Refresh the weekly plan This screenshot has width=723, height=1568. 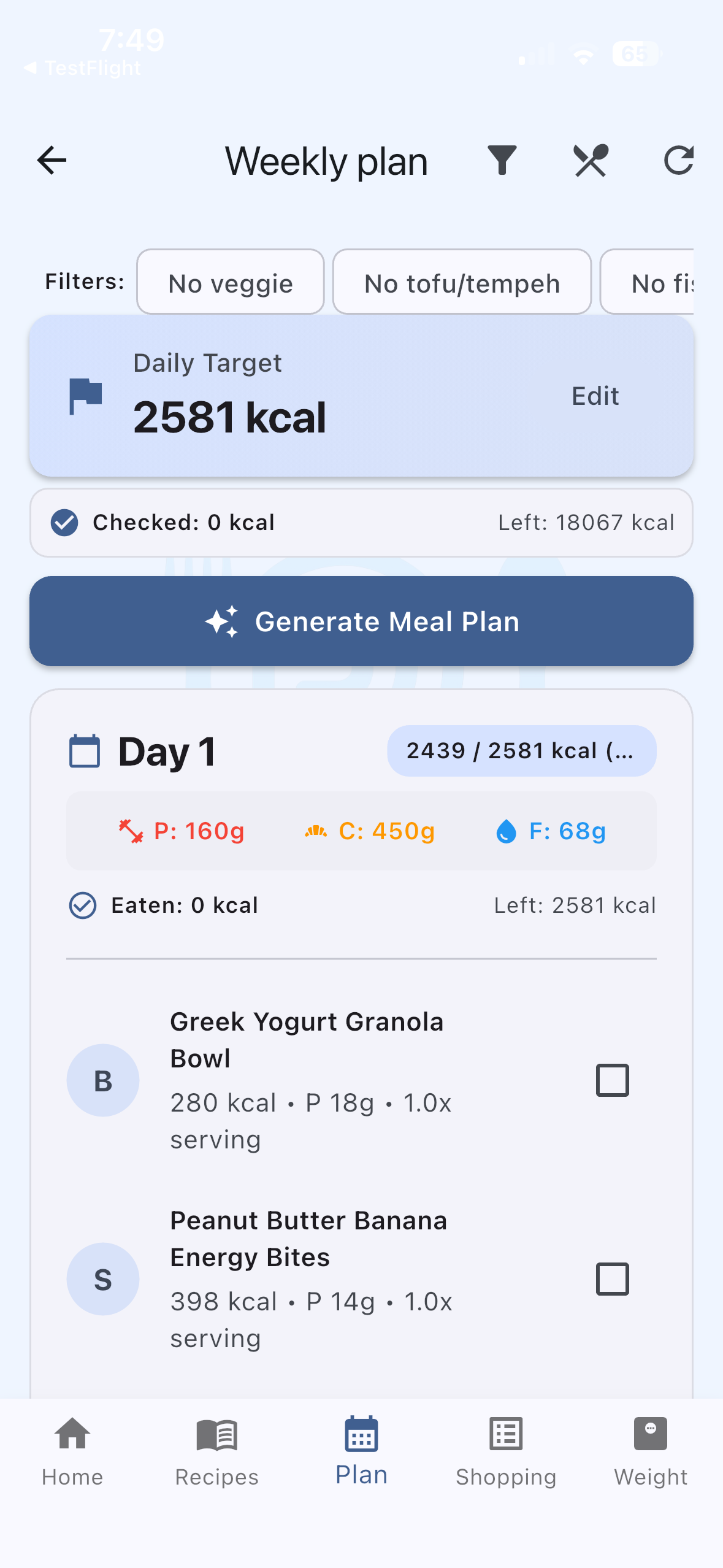[678, 161]
